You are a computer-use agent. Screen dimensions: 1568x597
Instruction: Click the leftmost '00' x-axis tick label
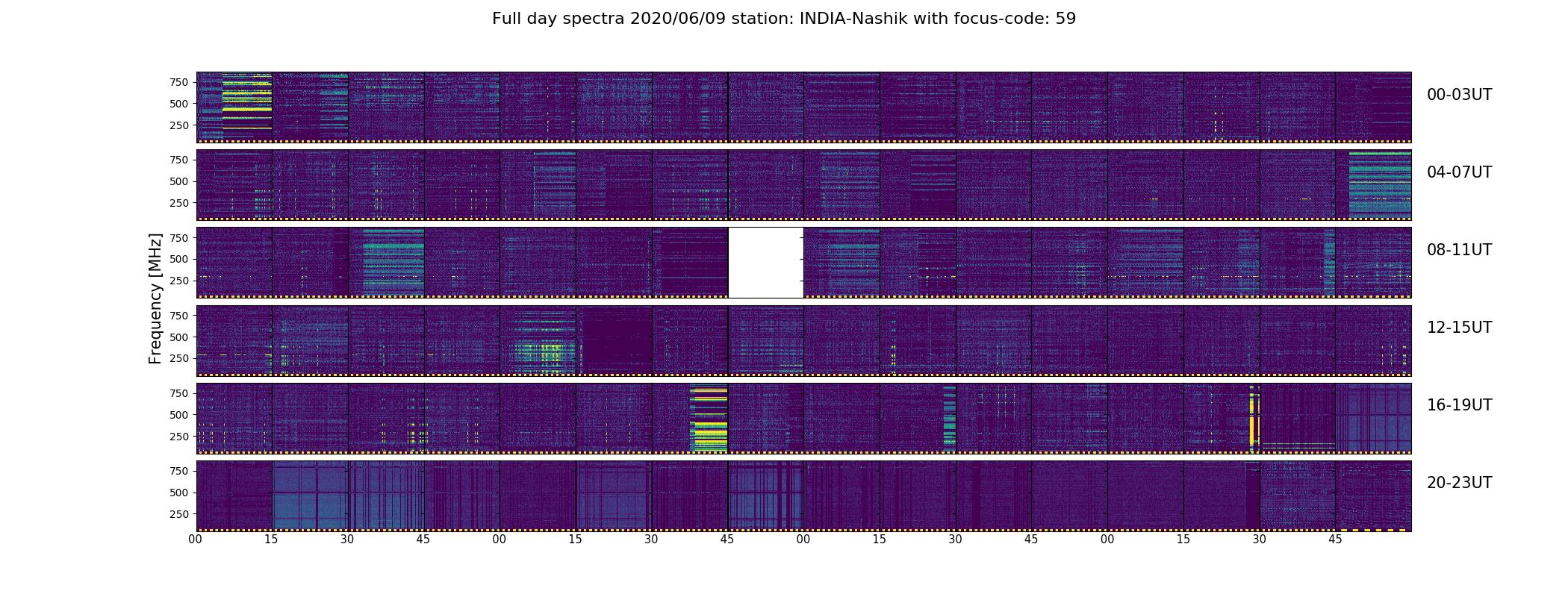click(x=196, y=539)
